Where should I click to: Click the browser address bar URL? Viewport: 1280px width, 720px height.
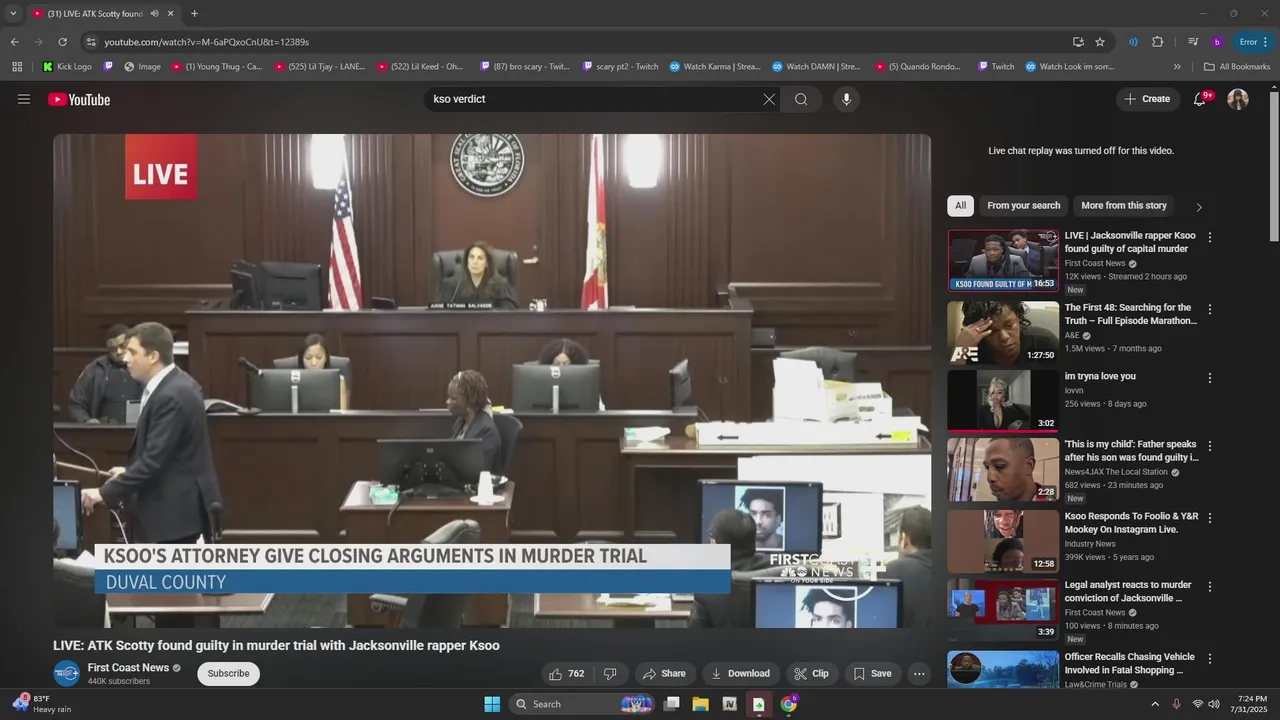(207, 42)
